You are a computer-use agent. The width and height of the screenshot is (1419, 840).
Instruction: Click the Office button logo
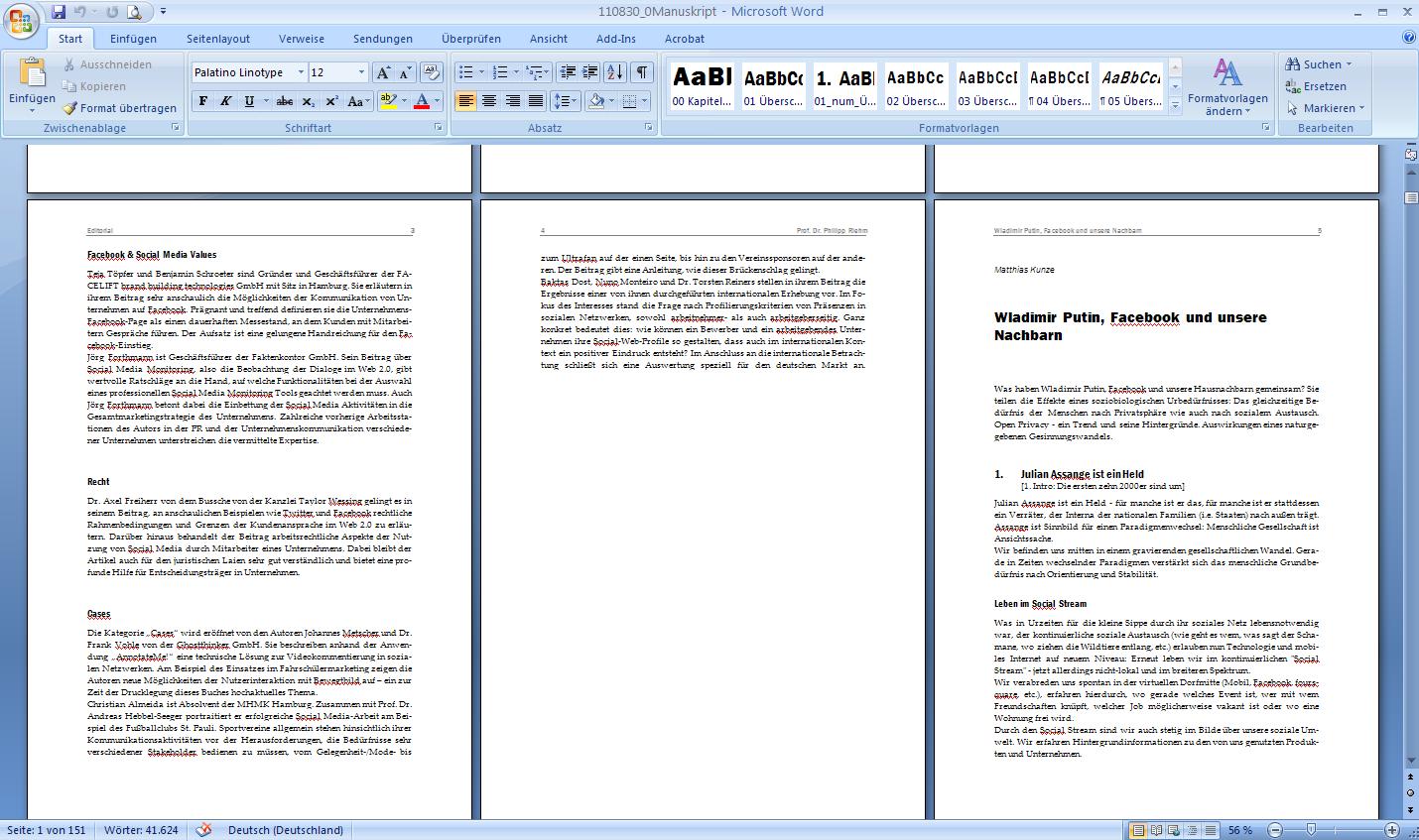click(21, 21)
